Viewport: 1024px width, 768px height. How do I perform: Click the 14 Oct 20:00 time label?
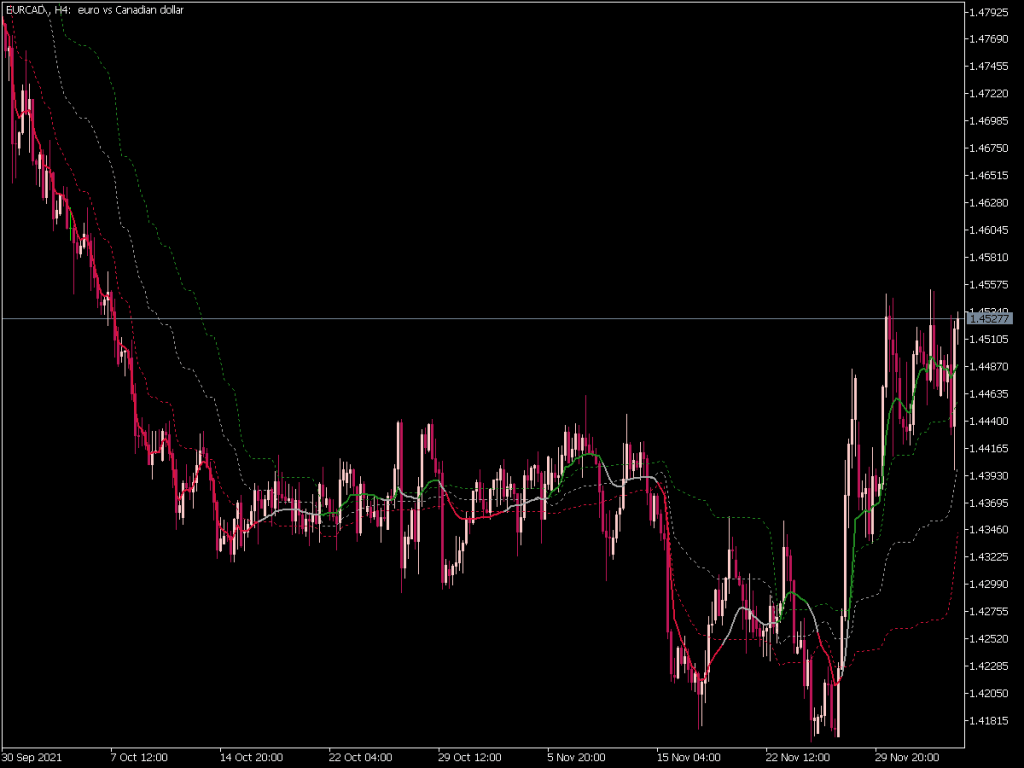coord(250,757)
